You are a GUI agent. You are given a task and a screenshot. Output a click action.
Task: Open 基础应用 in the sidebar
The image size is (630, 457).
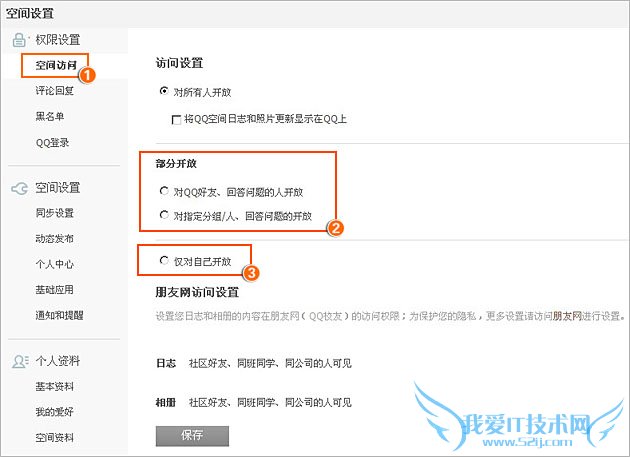tap(55, 289)
